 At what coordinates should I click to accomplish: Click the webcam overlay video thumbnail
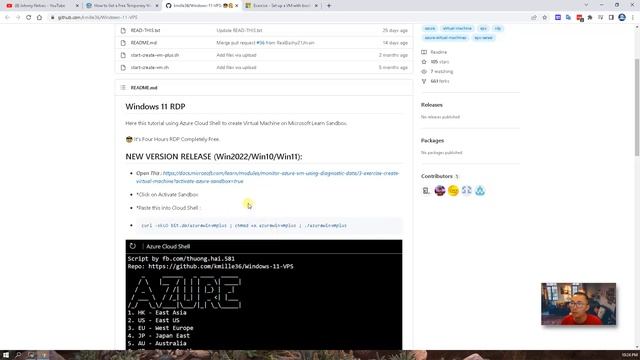pyautogui.click(x=578, y=304)
